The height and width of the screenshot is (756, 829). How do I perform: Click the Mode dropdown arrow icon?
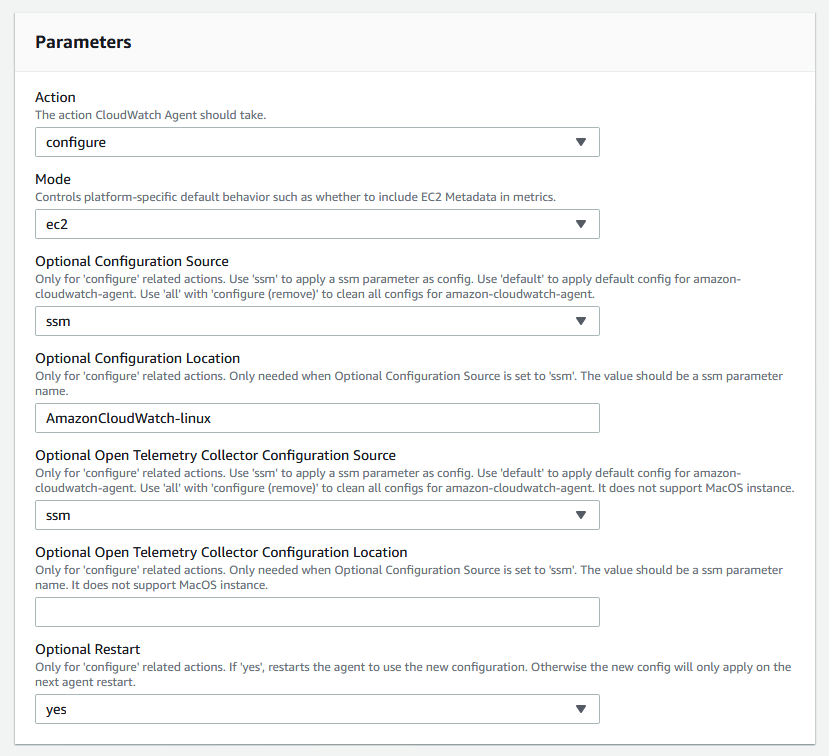point(581,224)
